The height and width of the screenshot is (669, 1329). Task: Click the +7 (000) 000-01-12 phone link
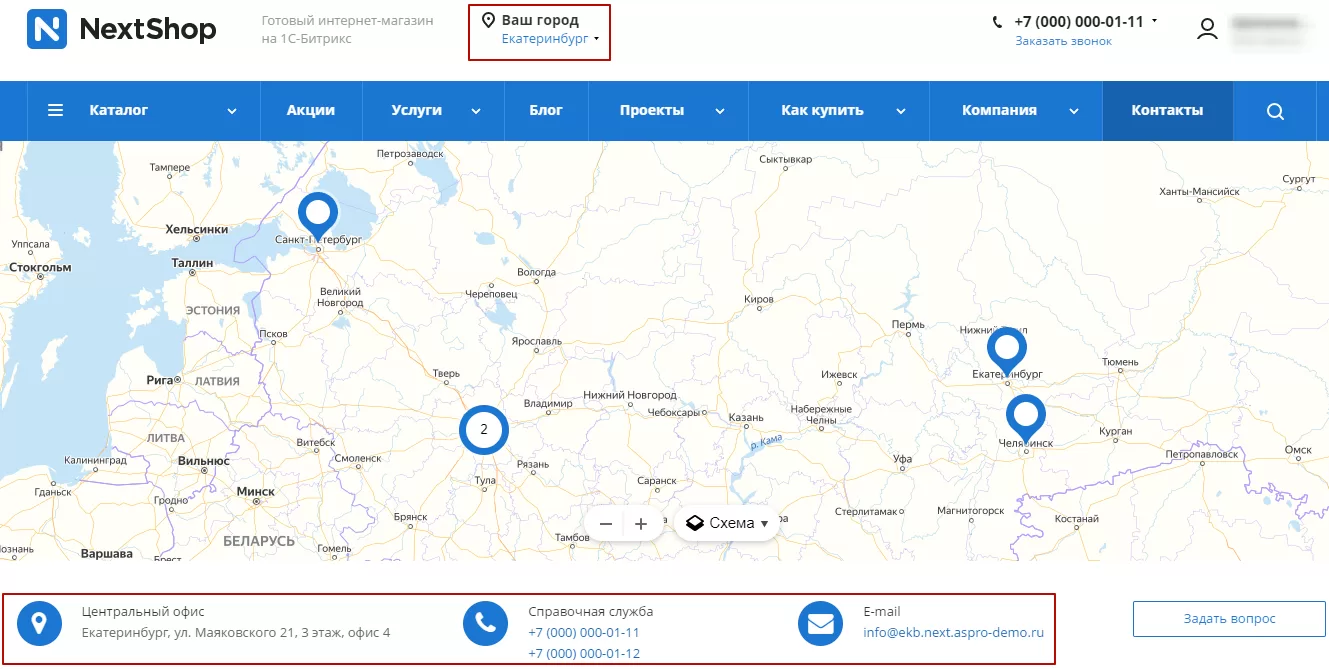(x=583, y=654)
